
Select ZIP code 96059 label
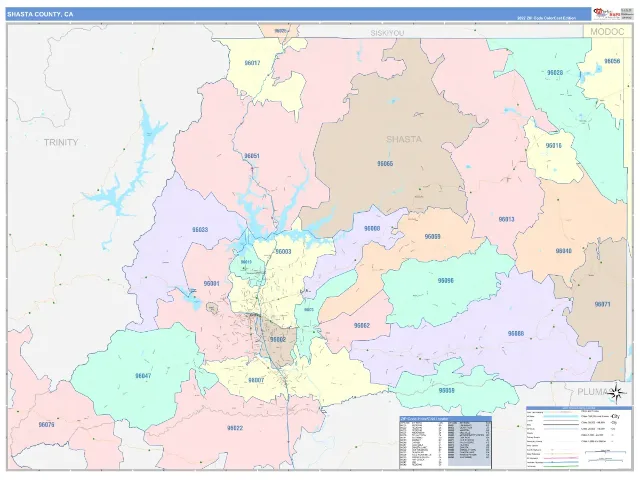pos(447,390)
